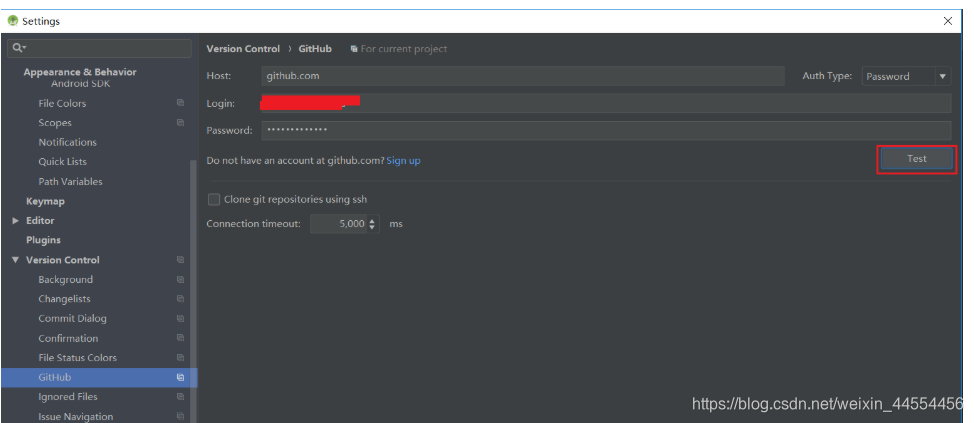Click the Android Studio icon in title bar
The image size is (974, 423).
click(x=12, y=21)
